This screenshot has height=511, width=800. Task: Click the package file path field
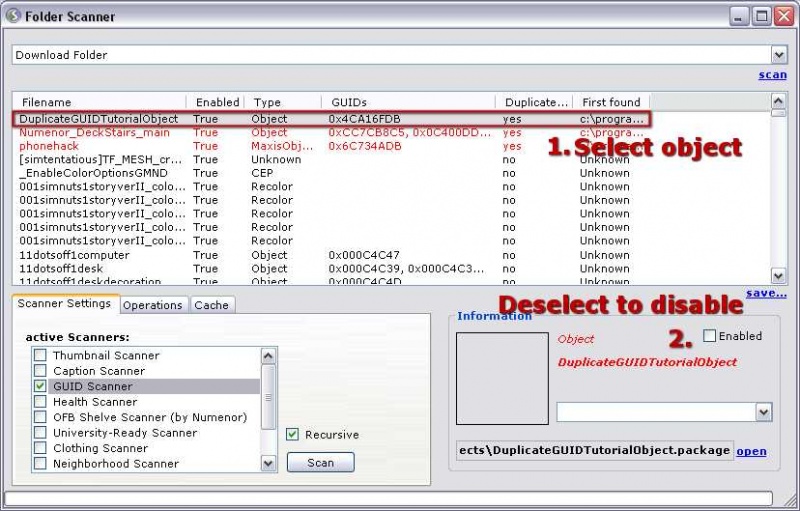pyautogui.click(x=594, y=450)
